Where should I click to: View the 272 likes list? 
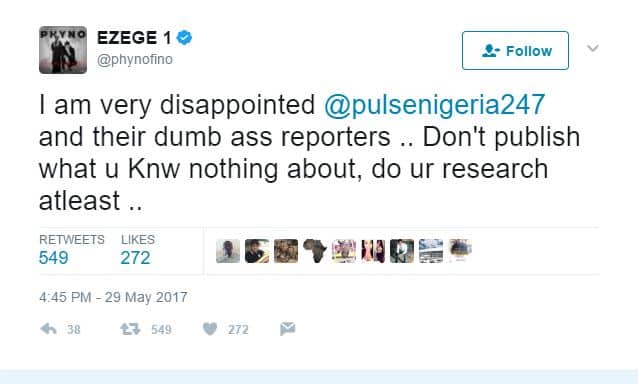(138, 250)
